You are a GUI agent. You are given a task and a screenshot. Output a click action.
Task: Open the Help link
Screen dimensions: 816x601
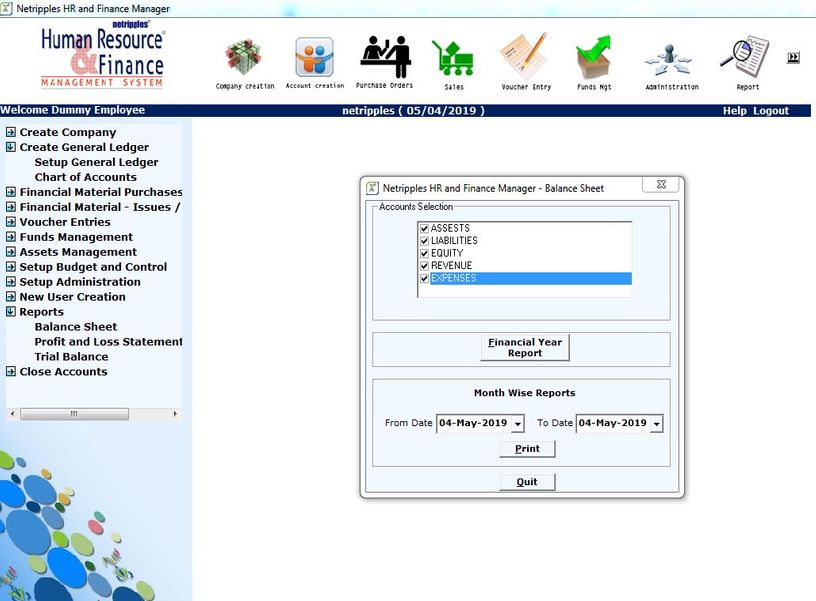tap(734, 111)
